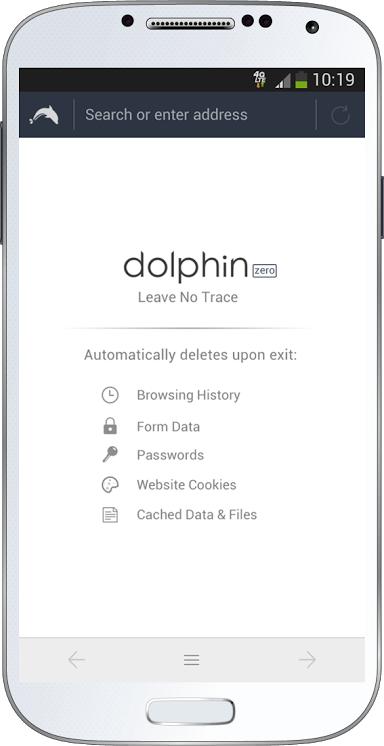Click the padlock icon beside Form Data
This screenshot has width=384, height=746.
(x=110, y=426)
